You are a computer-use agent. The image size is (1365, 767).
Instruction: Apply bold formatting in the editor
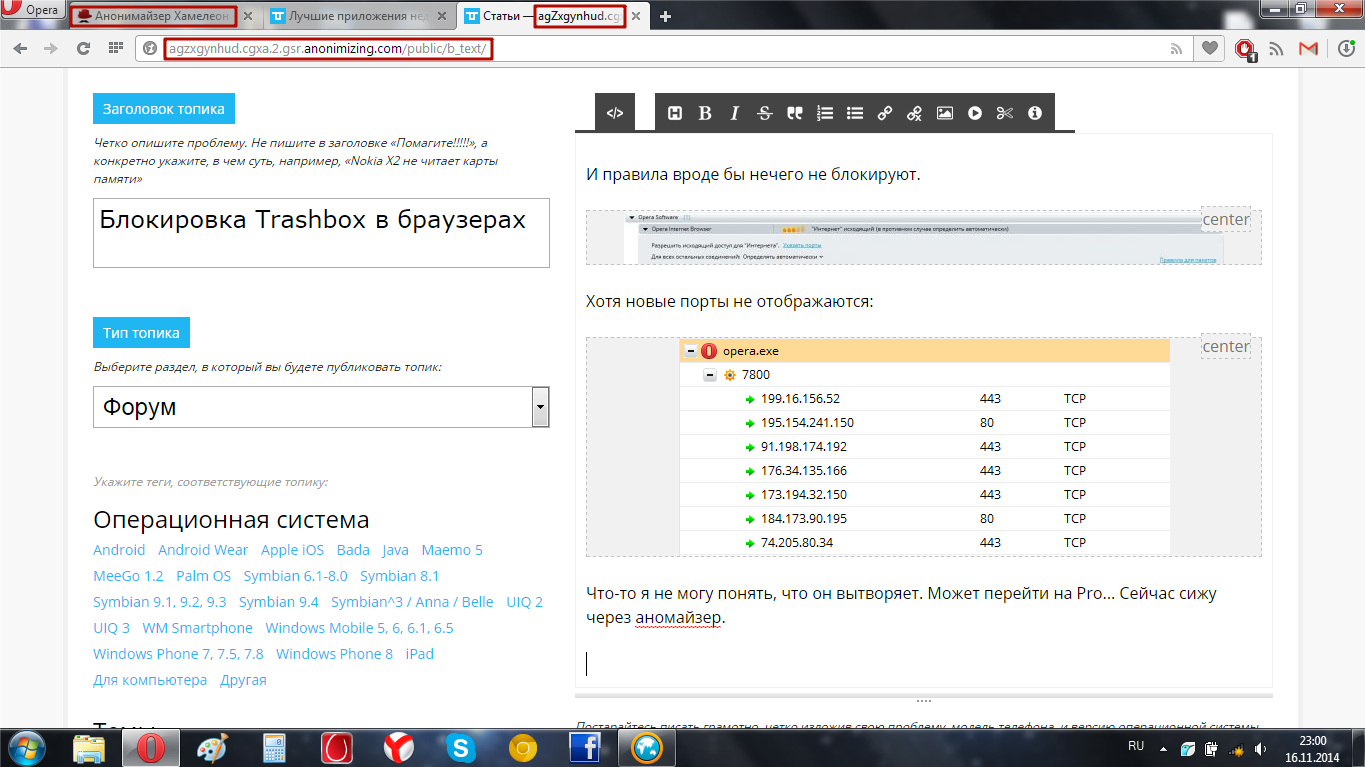(705, 113)
